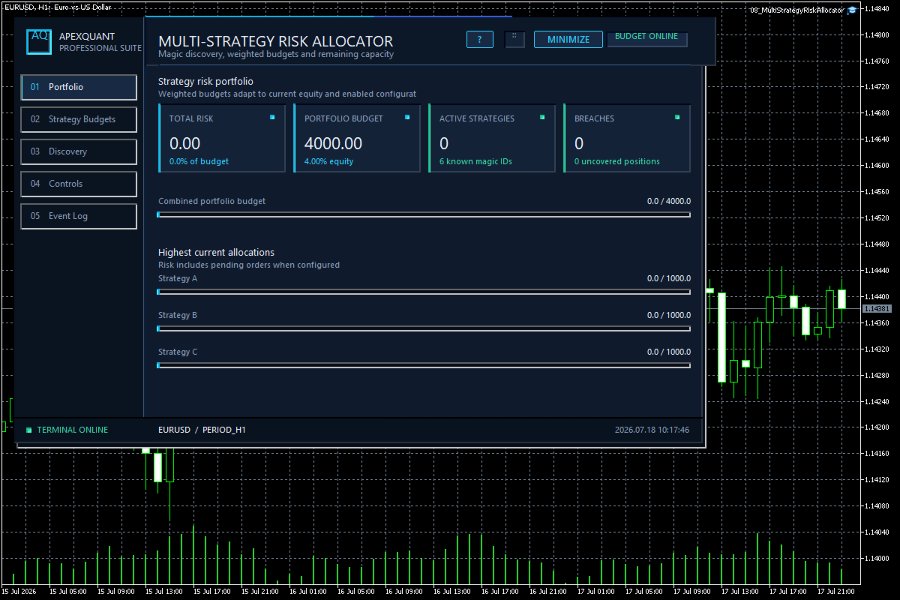900x600 pixels.
Task: Click '0 uncovered positions' text
Action: [x=616, y=161]
